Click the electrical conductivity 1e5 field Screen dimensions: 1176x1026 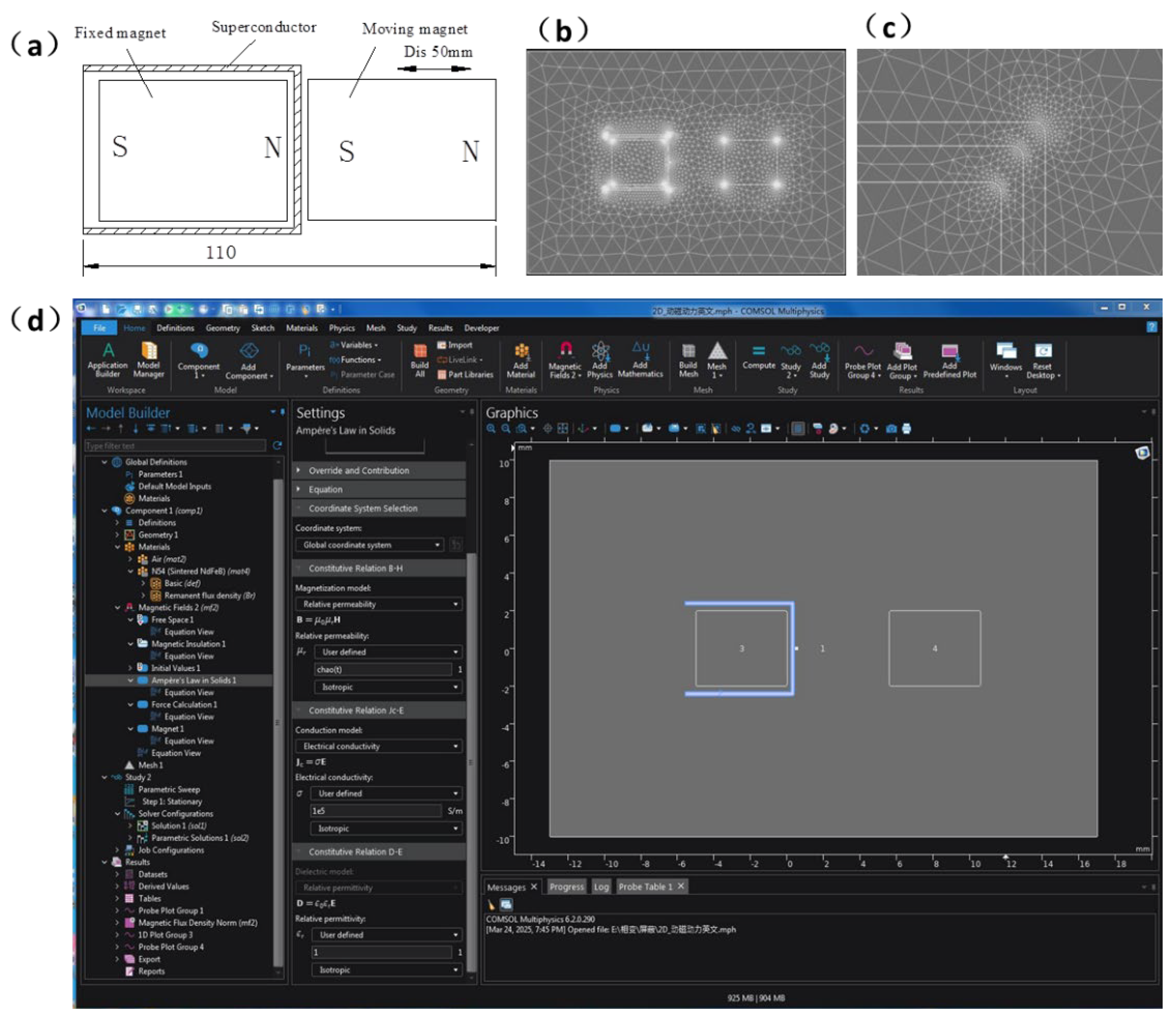point(375,811)
